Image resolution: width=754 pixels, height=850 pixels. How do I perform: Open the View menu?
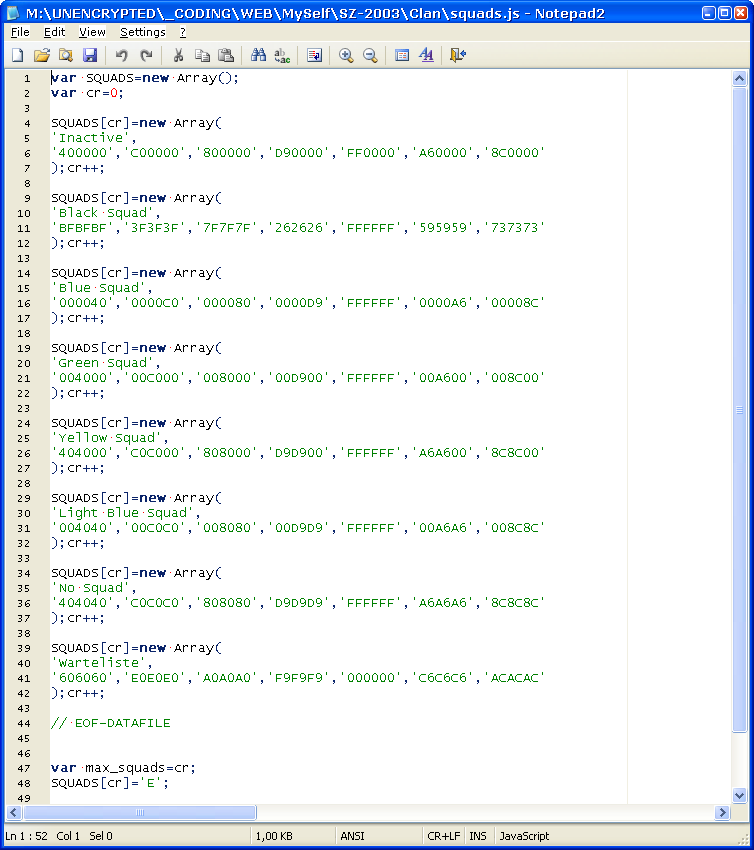(x=92, y=32)
